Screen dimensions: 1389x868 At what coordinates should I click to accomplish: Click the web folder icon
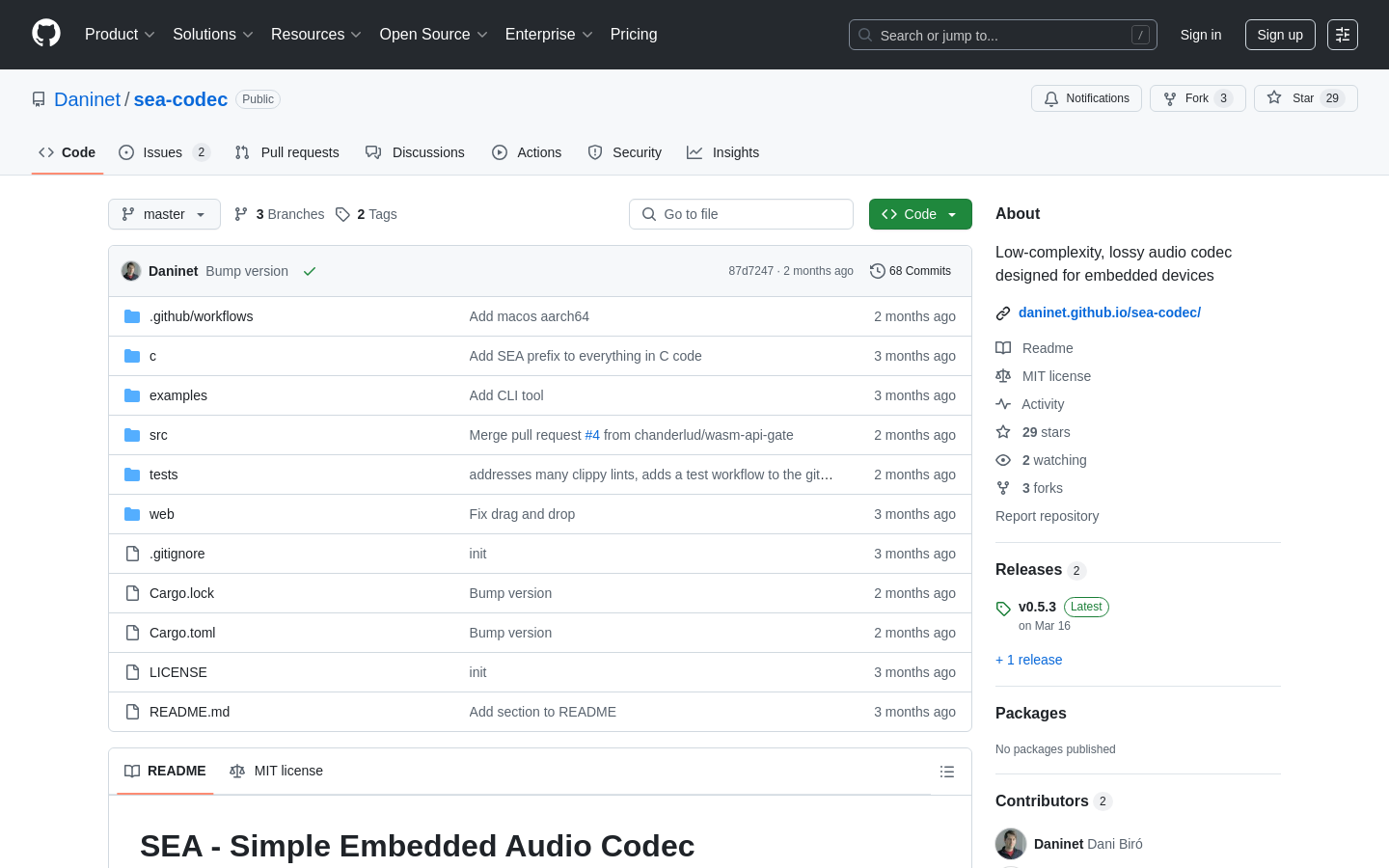point(132,514)
